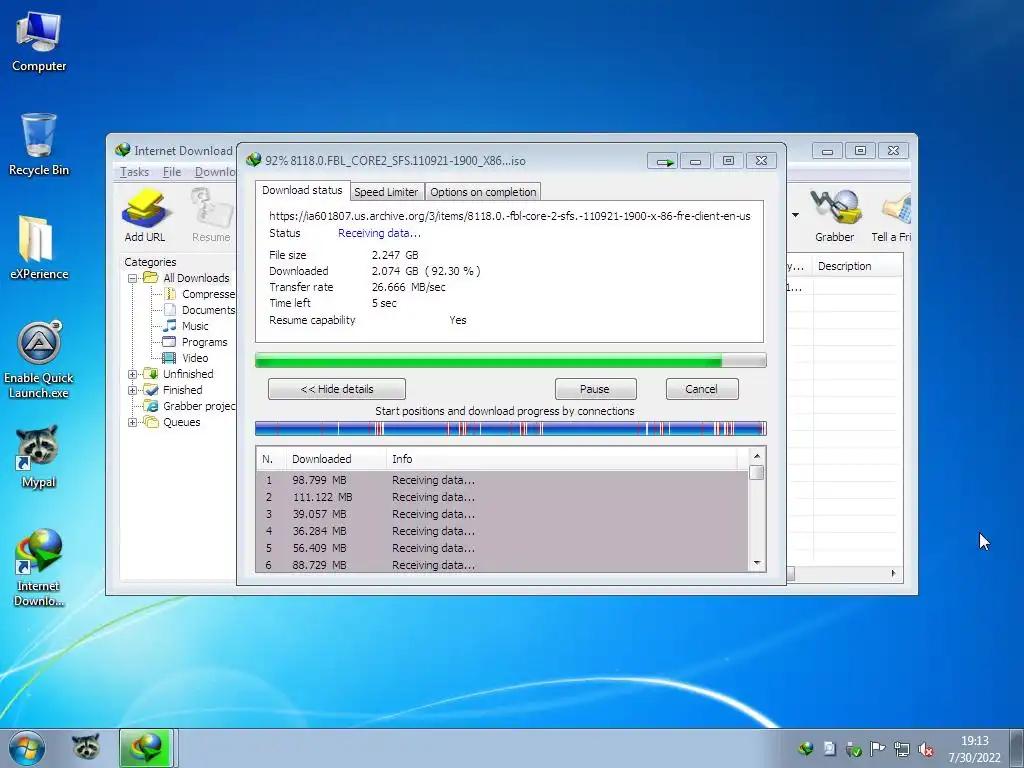Select Mypal raccoon desktop shortcut

pos(39,456)
